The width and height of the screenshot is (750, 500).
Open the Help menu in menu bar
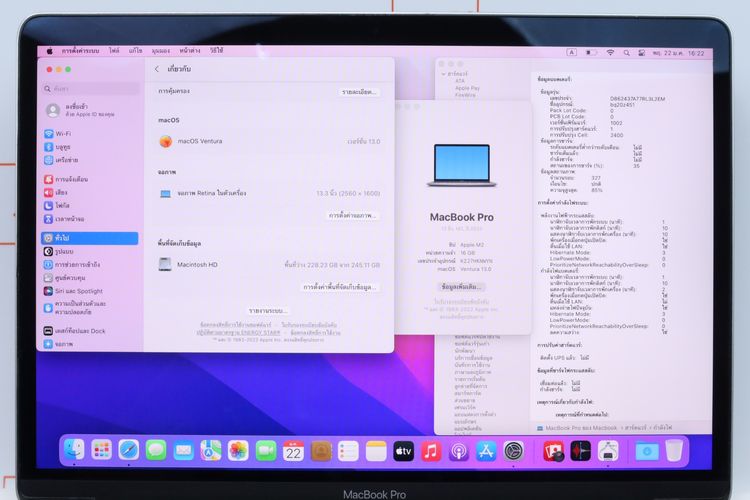[216, 51]
